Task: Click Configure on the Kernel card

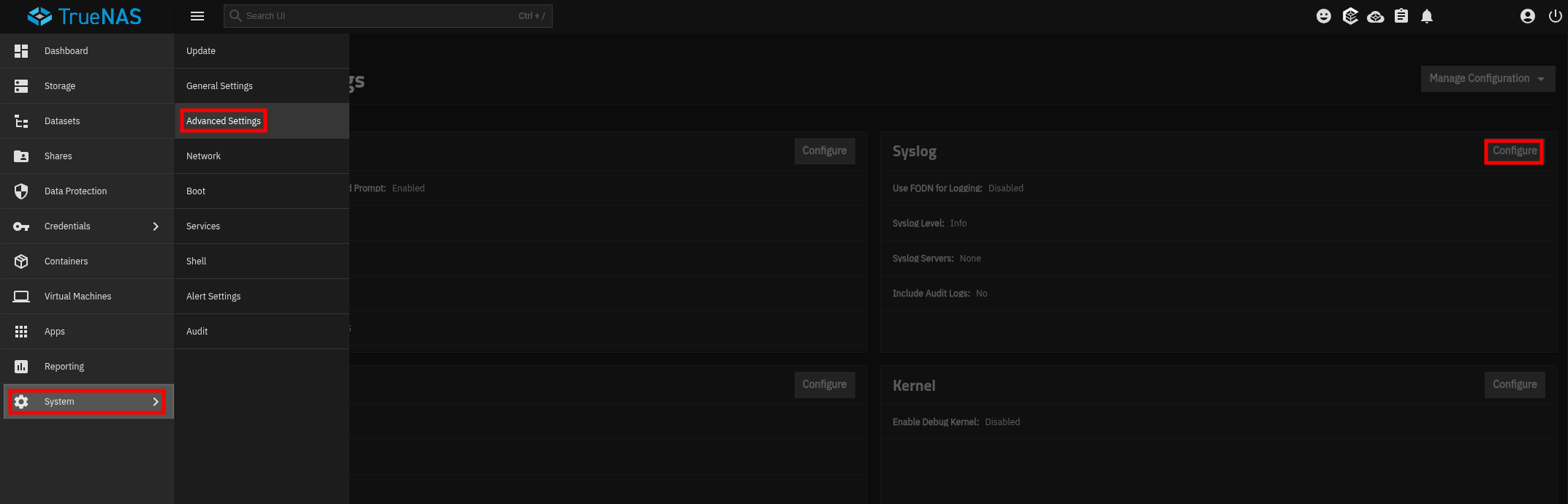Action: 1515,385
